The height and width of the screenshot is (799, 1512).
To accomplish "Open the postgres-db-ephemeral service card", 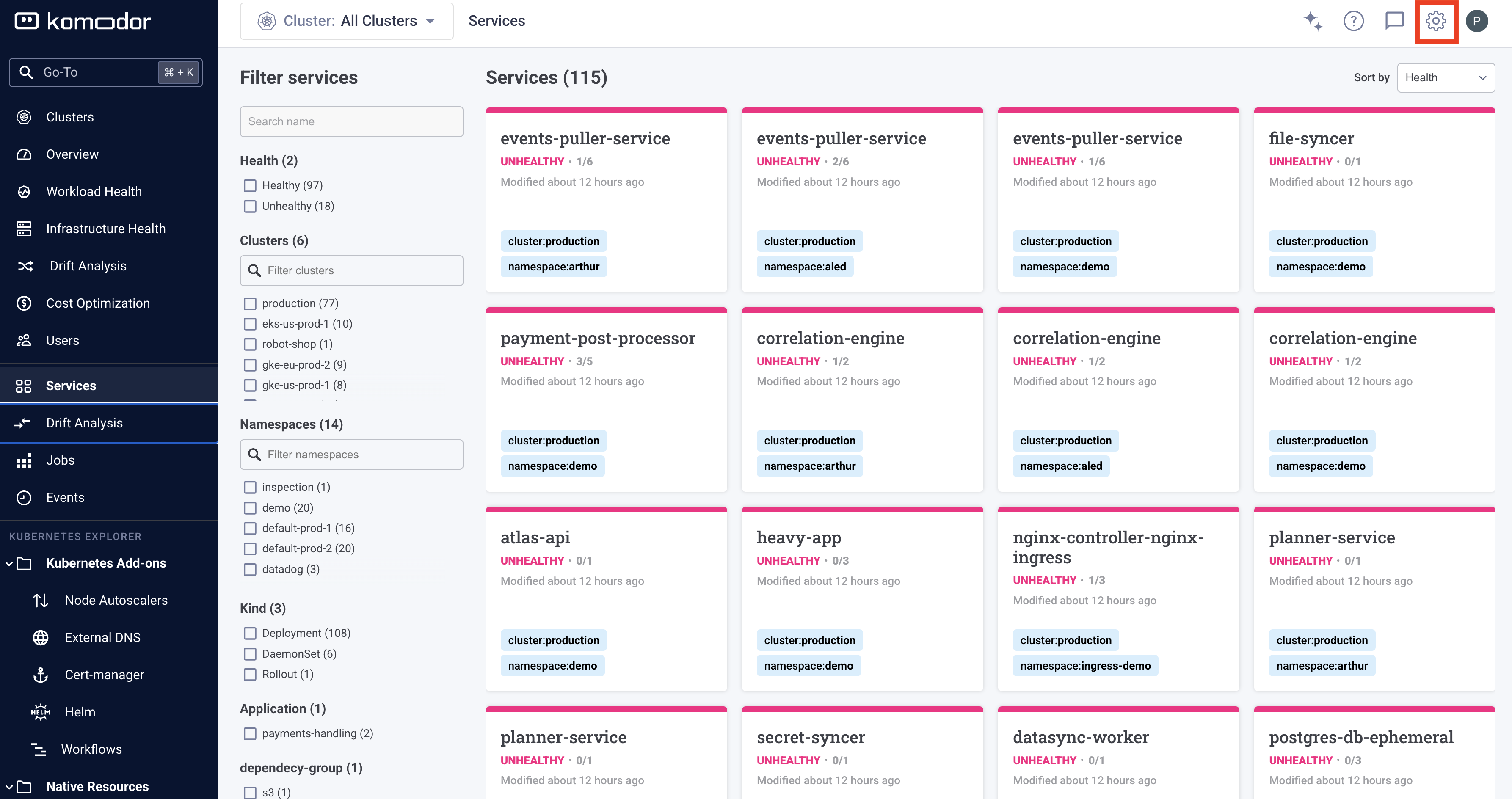I will point(1374,752).
